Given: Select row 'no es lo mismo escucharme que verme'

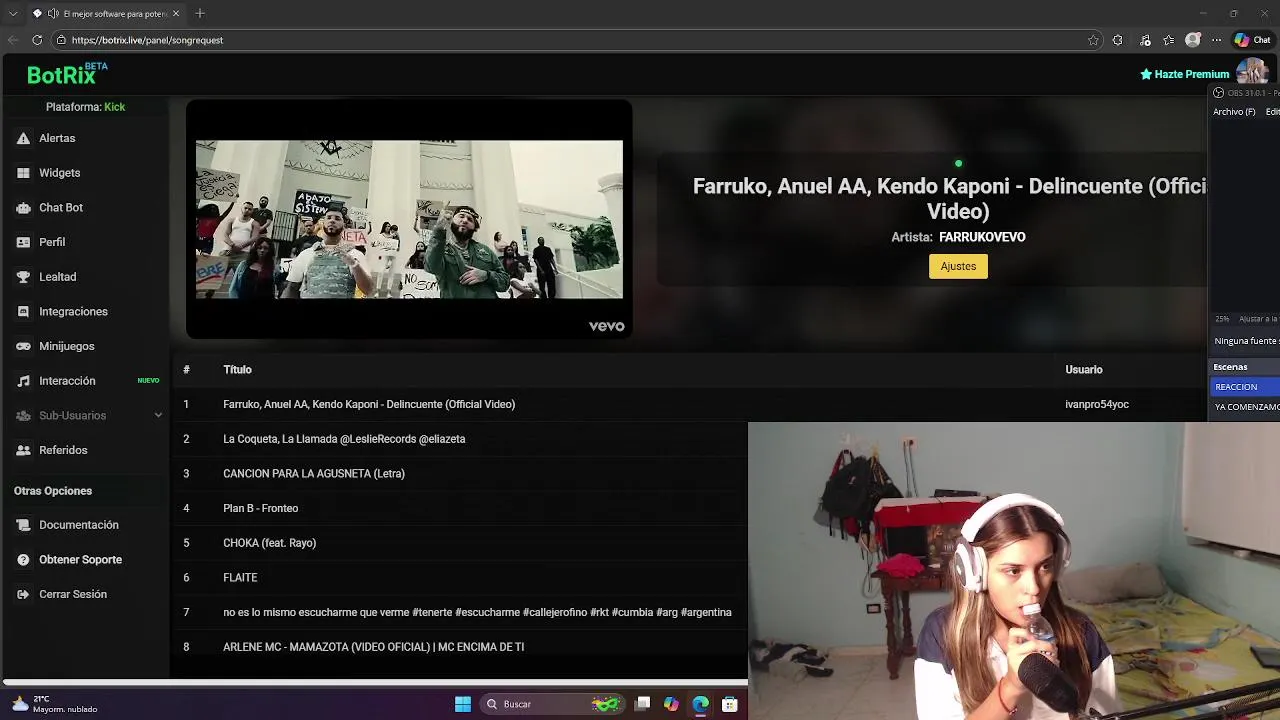Looking at the screenshot, I should pyautogui.click(x=477, y=612).
